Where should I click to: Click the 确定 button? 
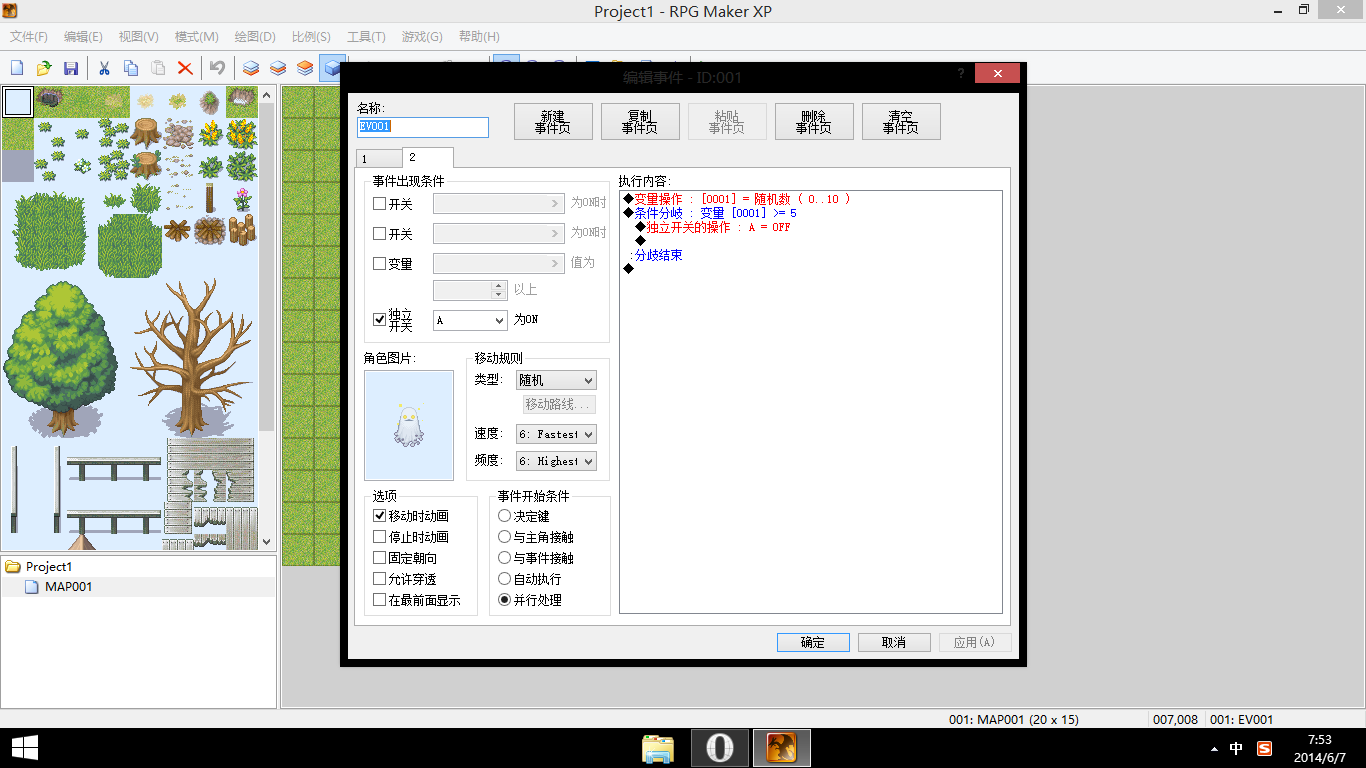click(813, 643)
